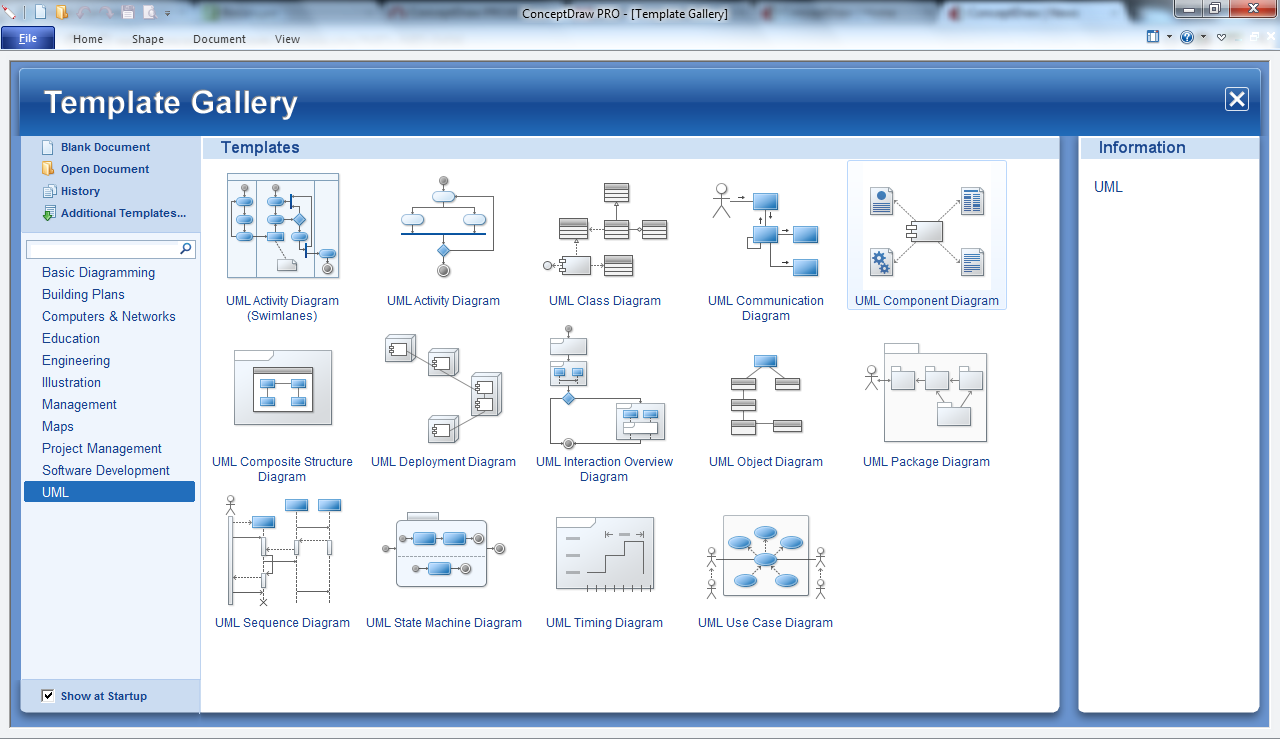The width and height of the screenshot is (1280, 739).
Task: Select the Building Plans category
Action: pos(83,294)
